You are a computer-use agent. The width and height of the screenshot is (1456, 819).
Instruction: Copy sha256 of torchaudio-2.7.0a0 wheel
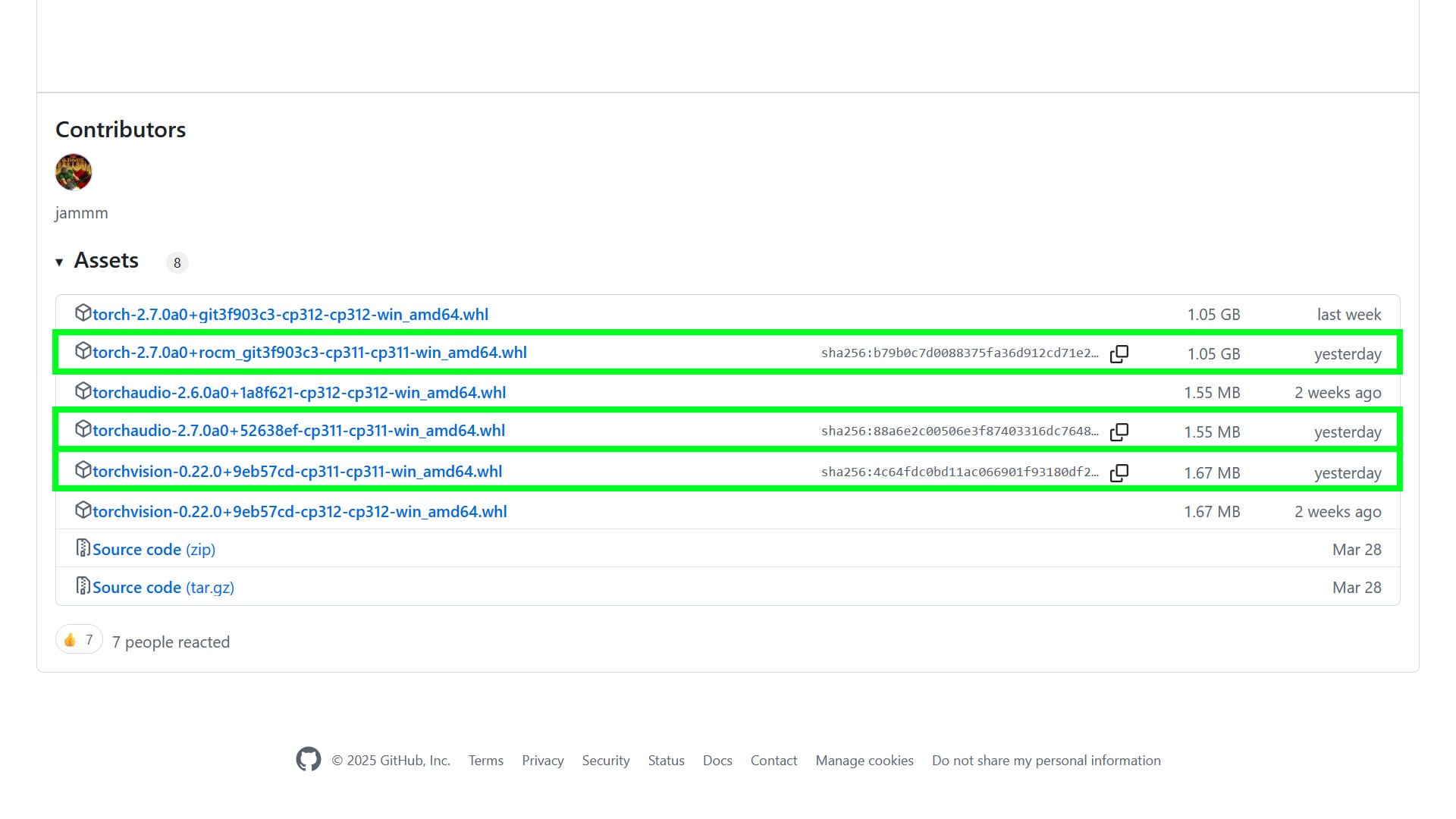click(x=1119, y=431)
